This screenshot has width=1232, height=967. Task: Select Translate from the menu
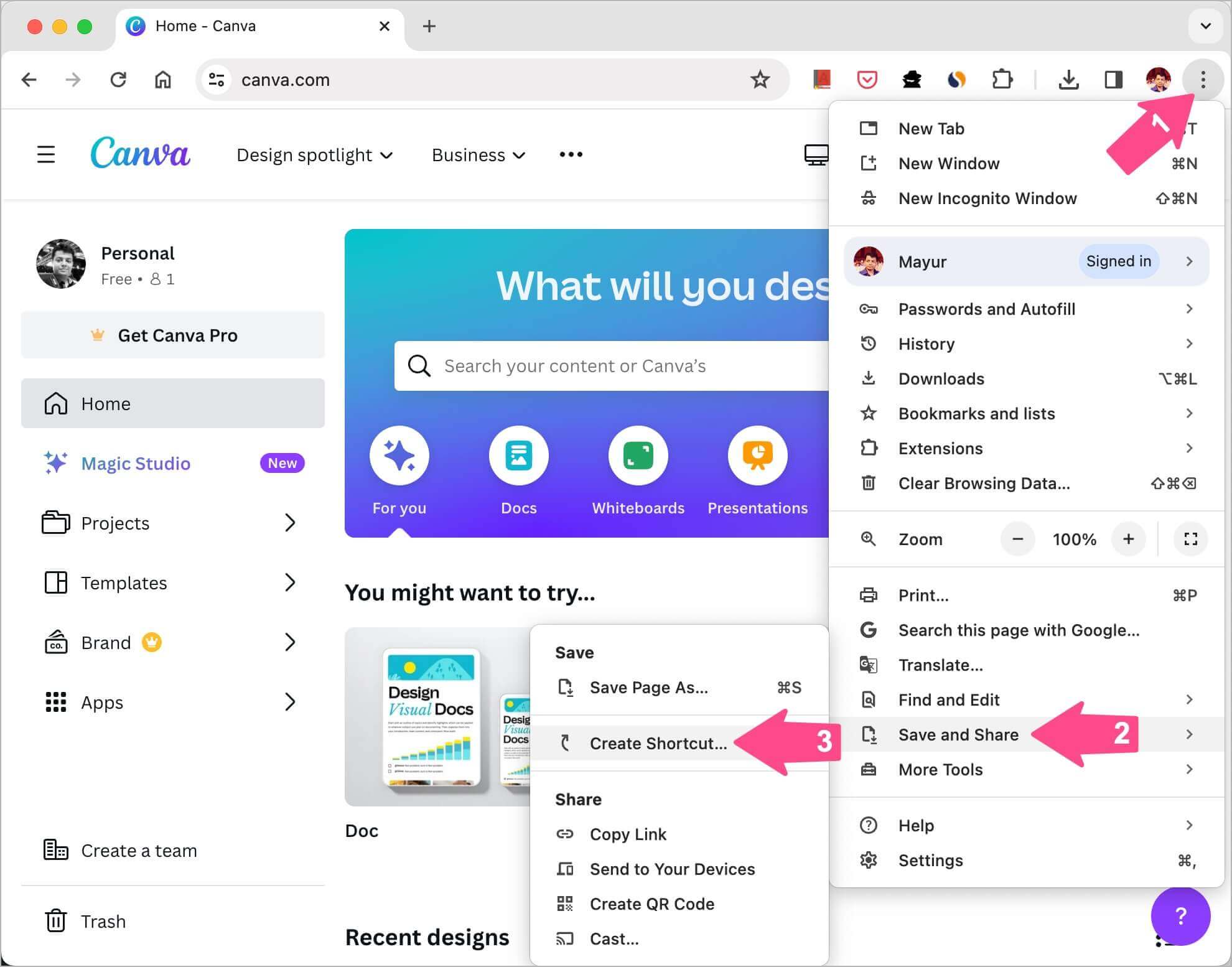tap(1027, 665)
